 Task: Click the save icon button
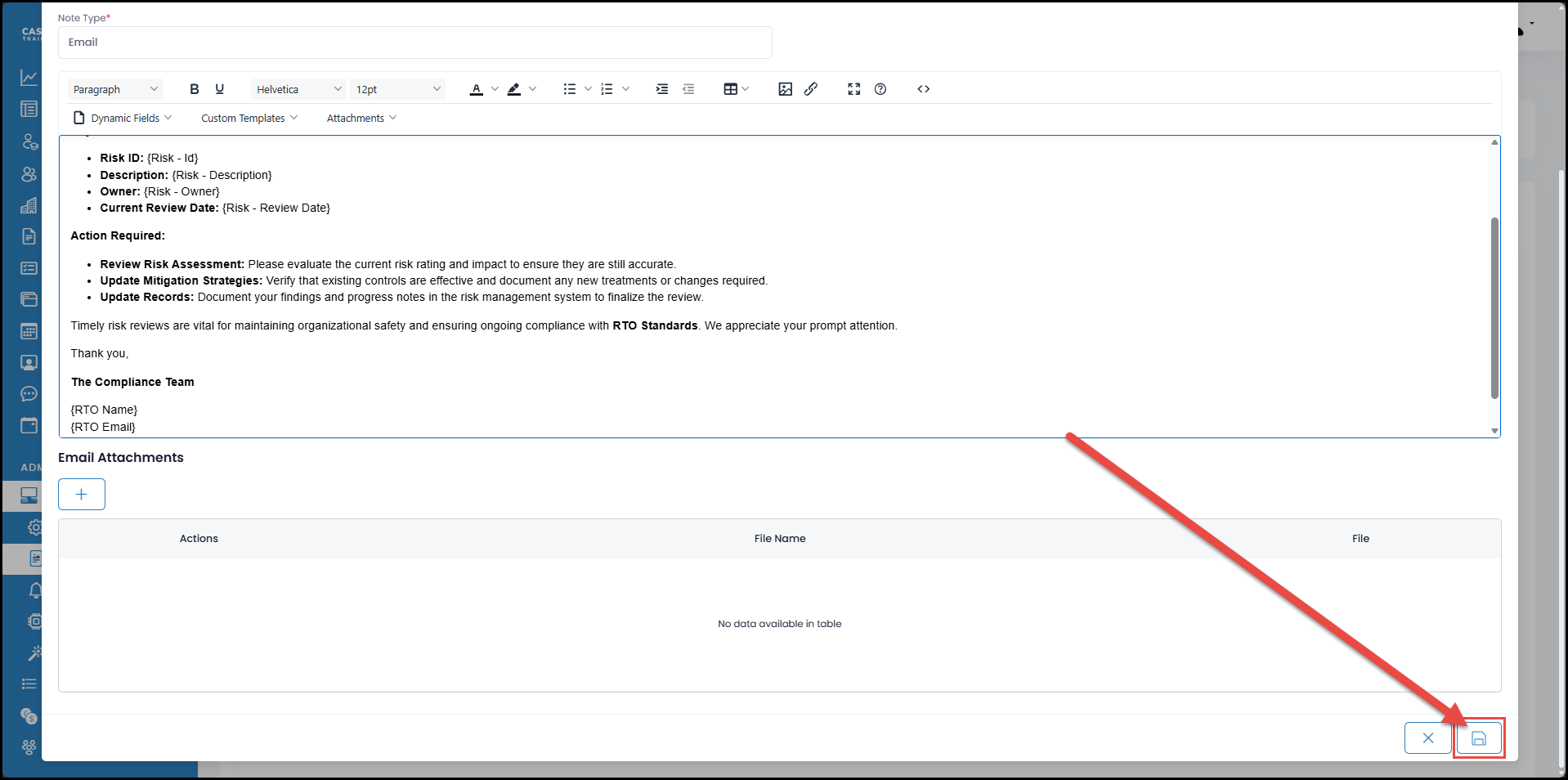1479,738
